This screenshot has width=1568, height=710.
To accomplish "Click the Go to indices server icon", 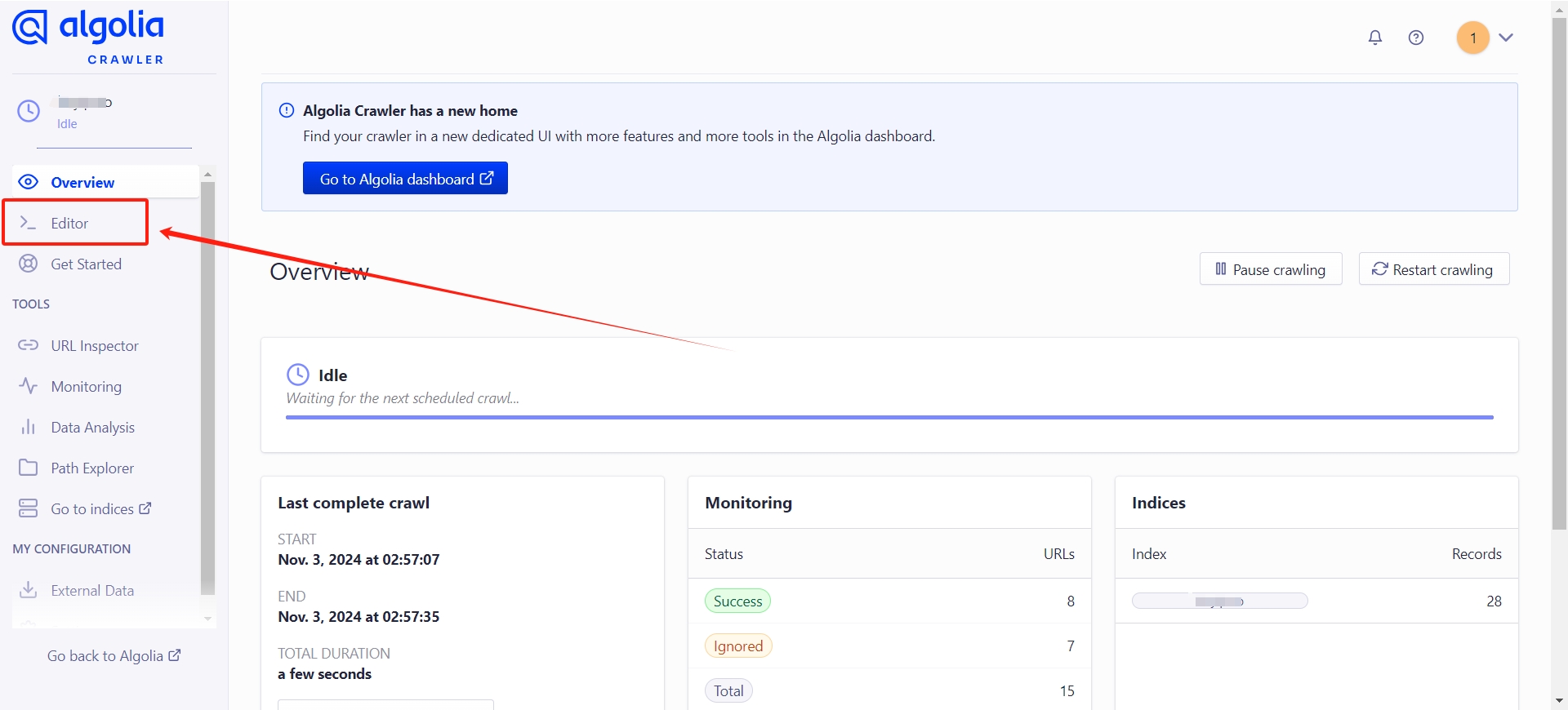I will tap(29, 508).
